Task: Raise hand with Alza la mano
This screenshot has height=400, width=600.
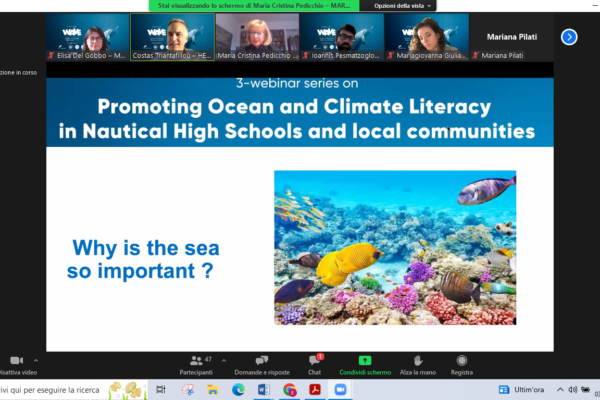Action: 416,363
